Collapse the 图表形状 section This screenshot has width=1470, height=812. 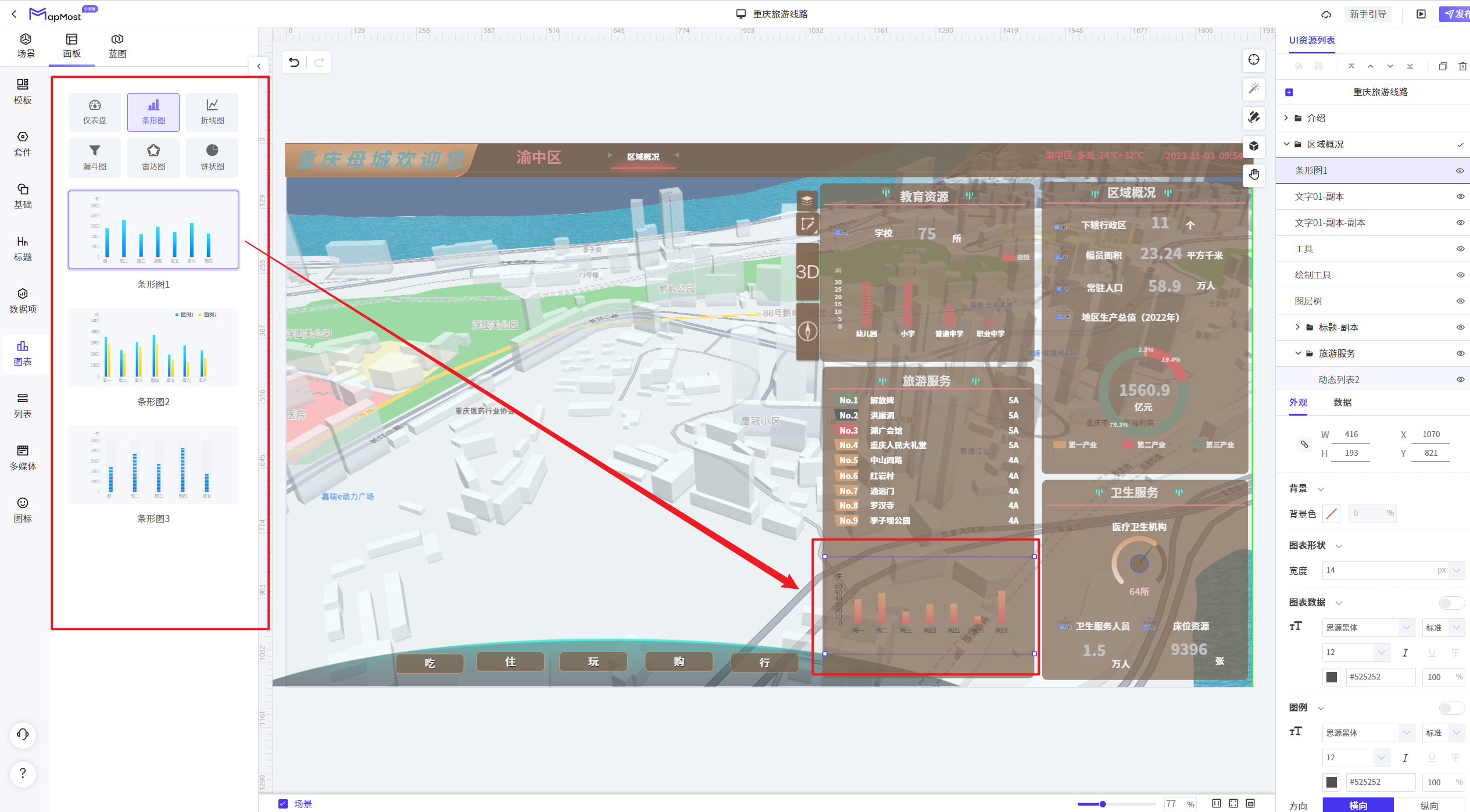pyautogui.click(x=1339, y=546)
